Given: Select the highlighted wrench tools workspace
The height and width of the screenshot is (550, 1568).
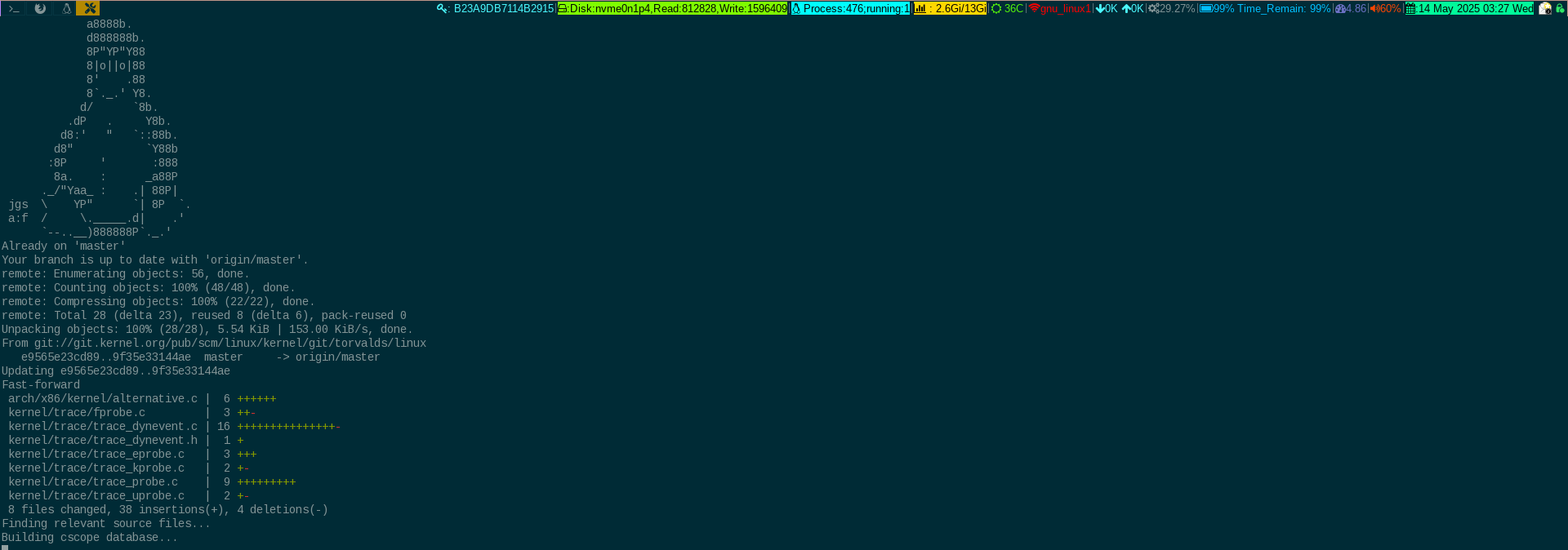Looking at the screenshot, I should coord(89,8).
